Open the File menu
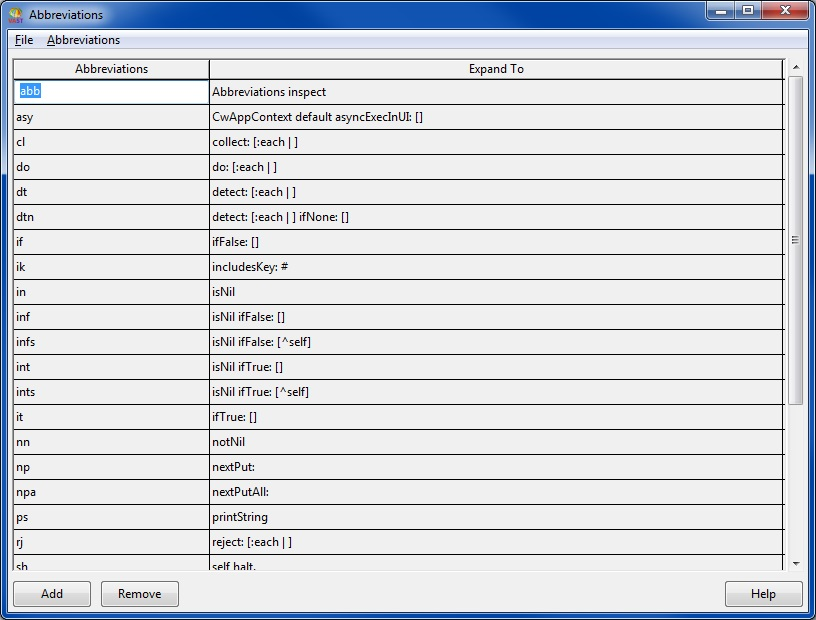Viewport: 816px width, 620px height. point(24,40)
